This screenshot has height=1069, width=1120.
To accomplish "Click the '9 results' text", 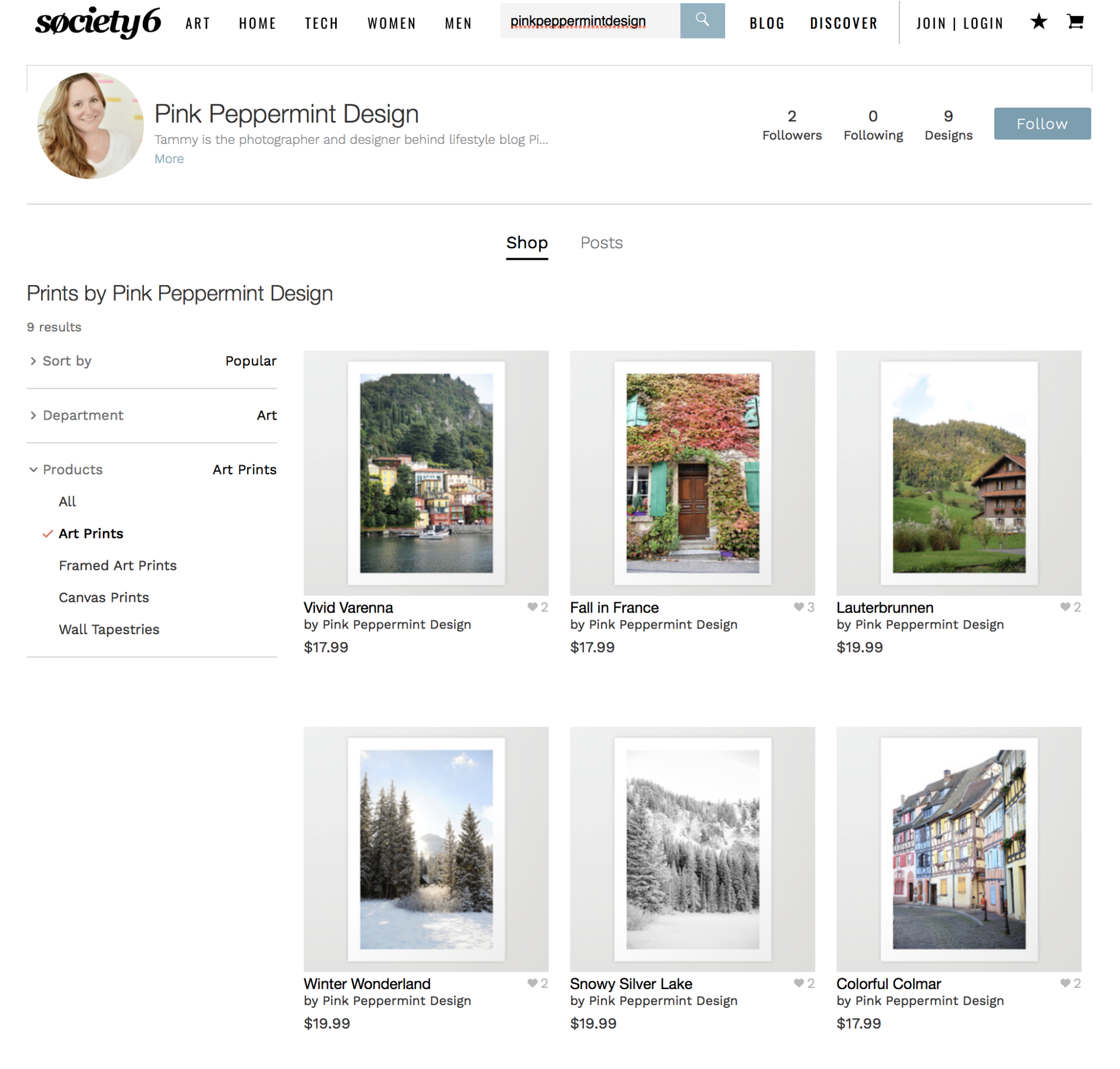I will pos(54,327).
